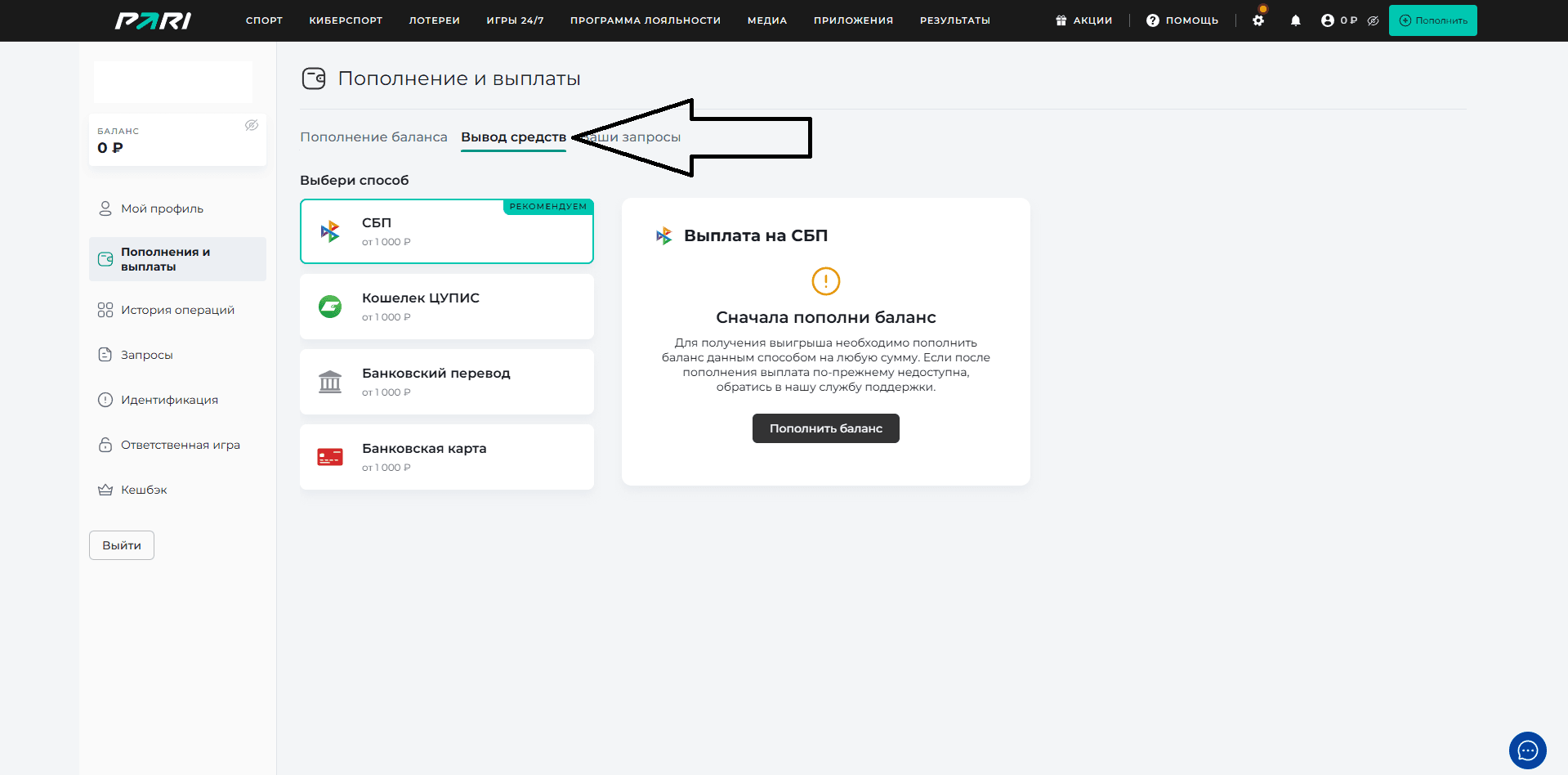The image size is (1568, 775).
Task: Open Запросы via its document icon
Action: (x=105, y=355)
